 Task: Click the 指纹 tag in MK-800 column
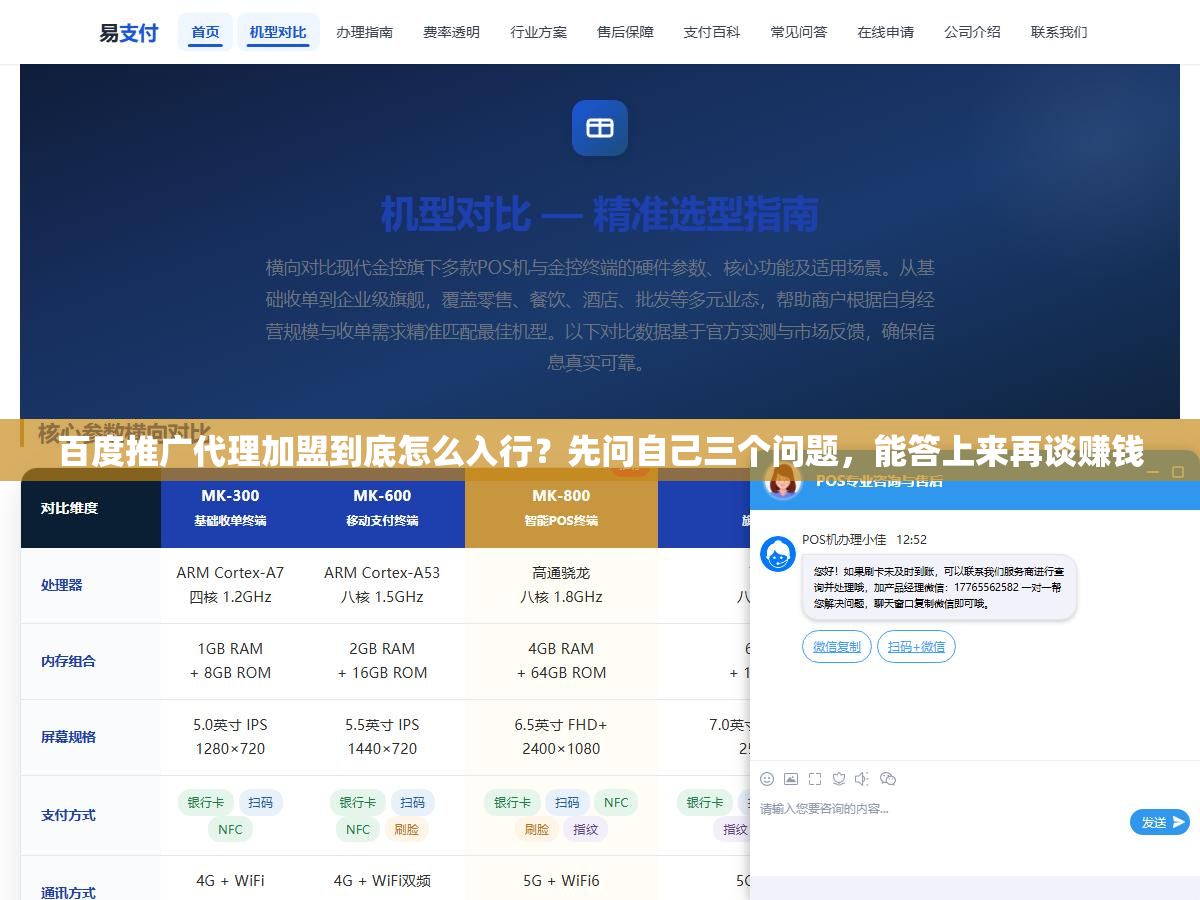[x=586, y=829]
